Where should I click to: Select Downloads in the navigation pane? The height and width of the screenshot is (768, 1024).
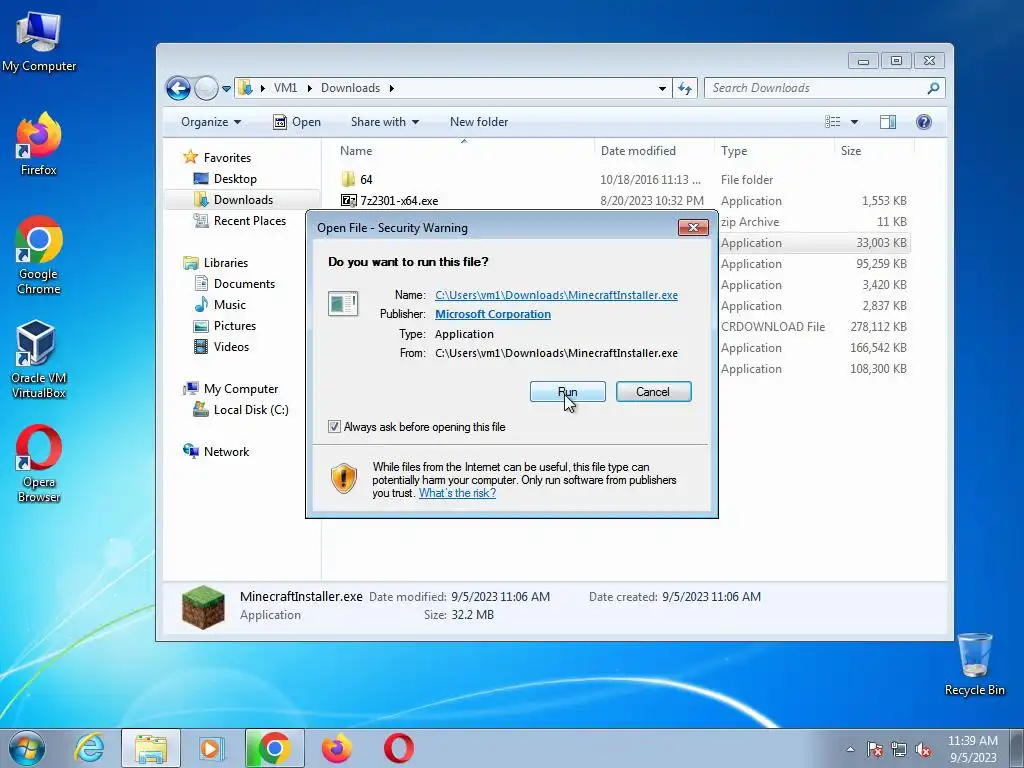242,200
